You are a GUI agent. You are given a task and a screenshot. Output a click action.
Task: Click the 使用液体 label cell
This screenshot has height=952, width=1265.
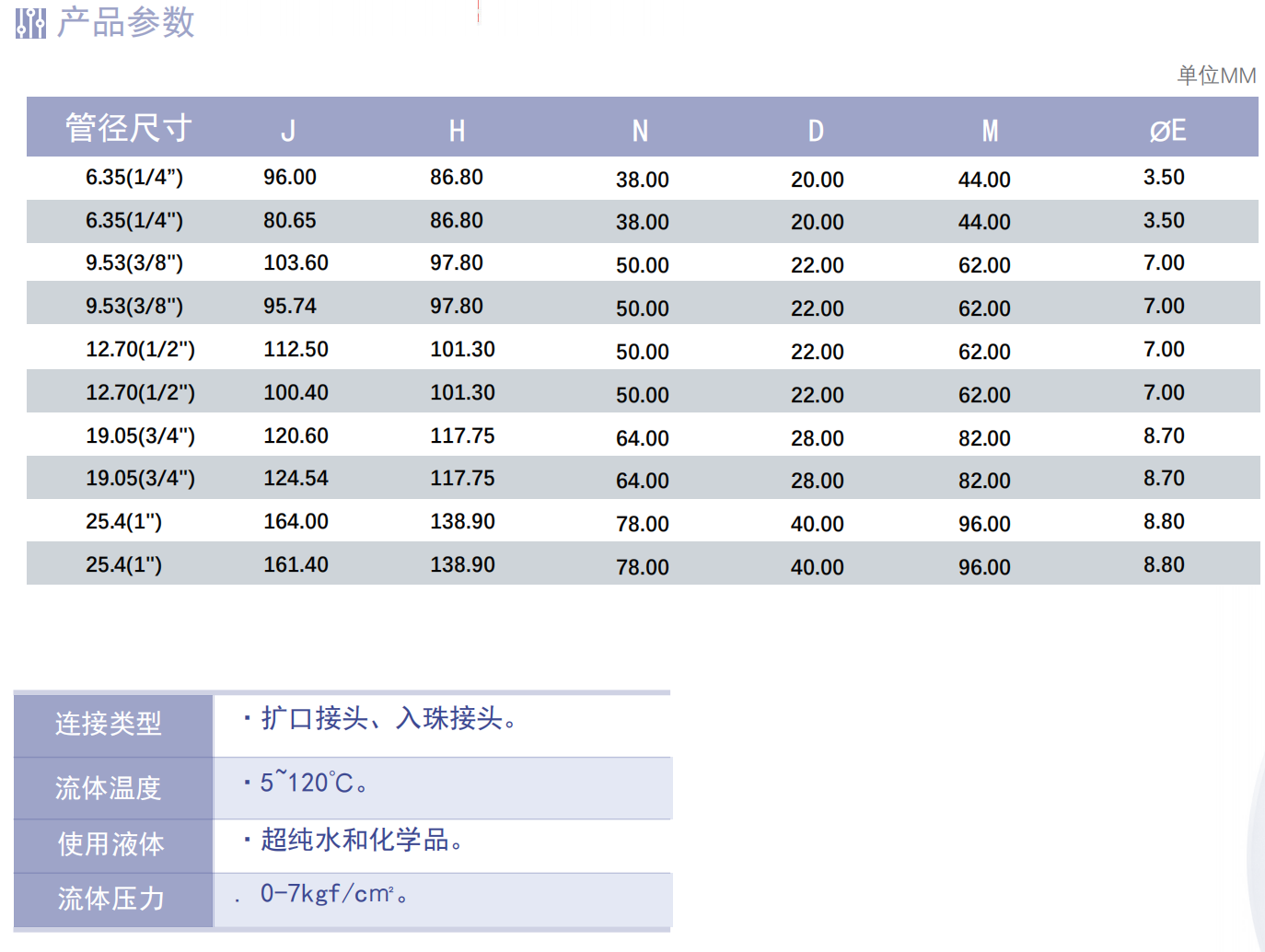pos(113,846)
